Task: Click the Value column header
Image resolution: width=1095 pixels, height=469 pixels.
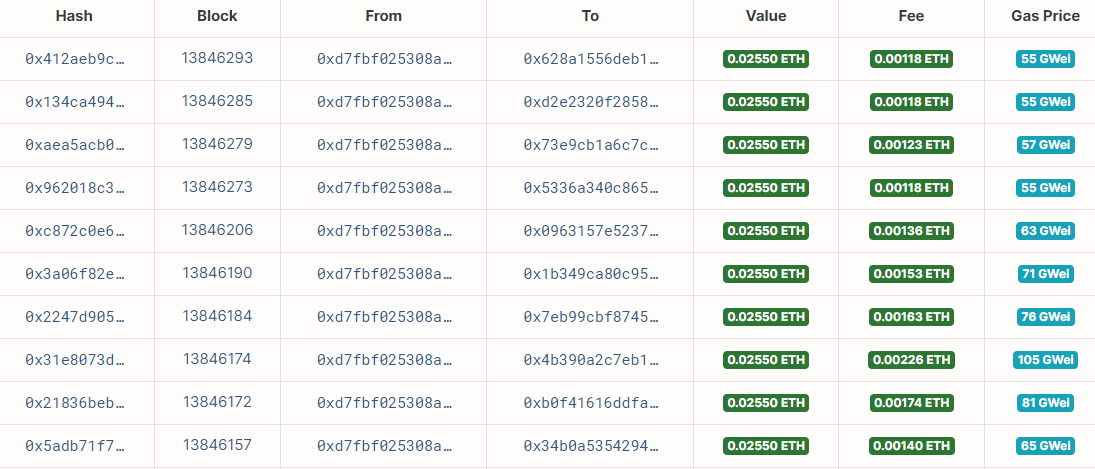Action: point(766,16)
